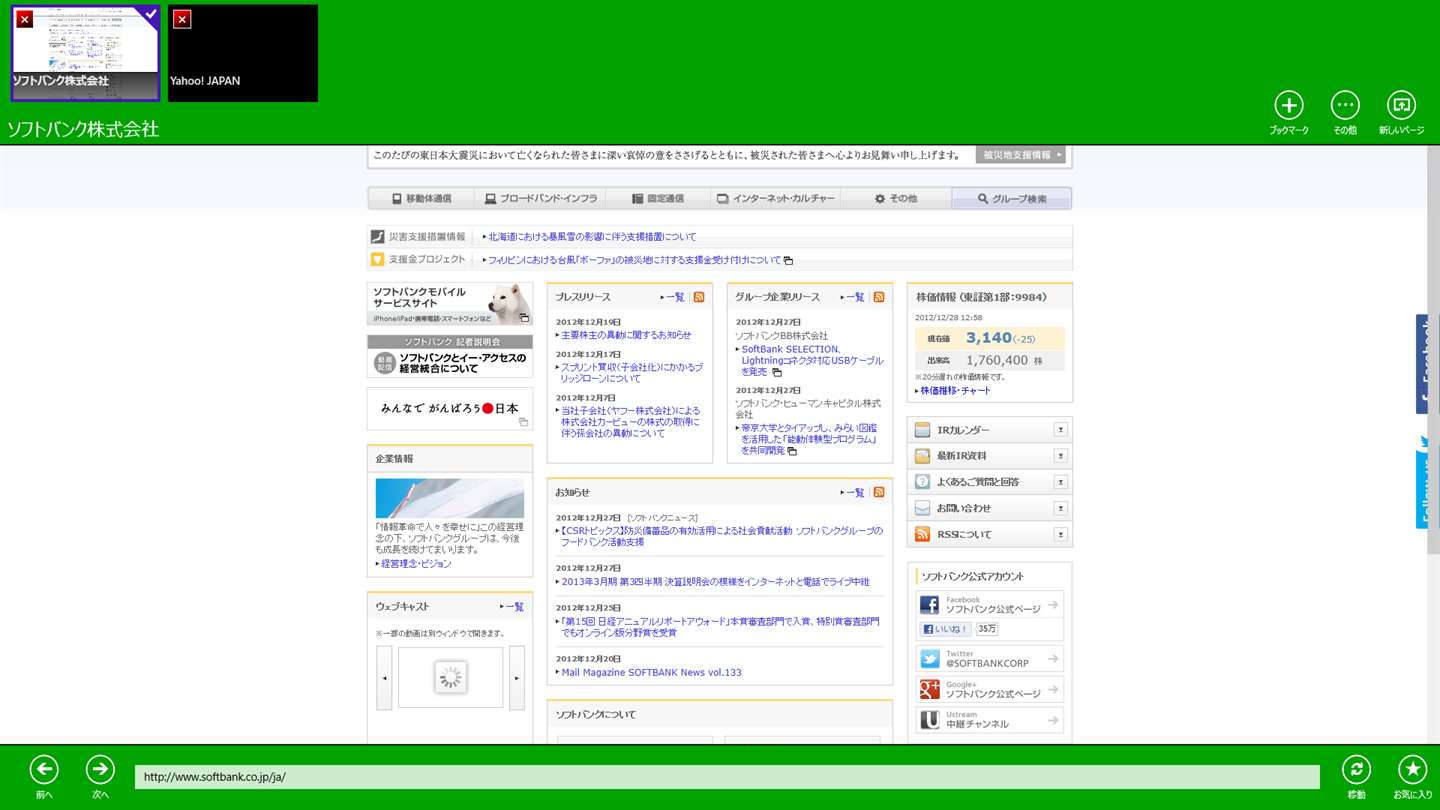
Task: Open the 2013年3月期 第3四半期 決算説明会 notice
Action: [716, 582]
